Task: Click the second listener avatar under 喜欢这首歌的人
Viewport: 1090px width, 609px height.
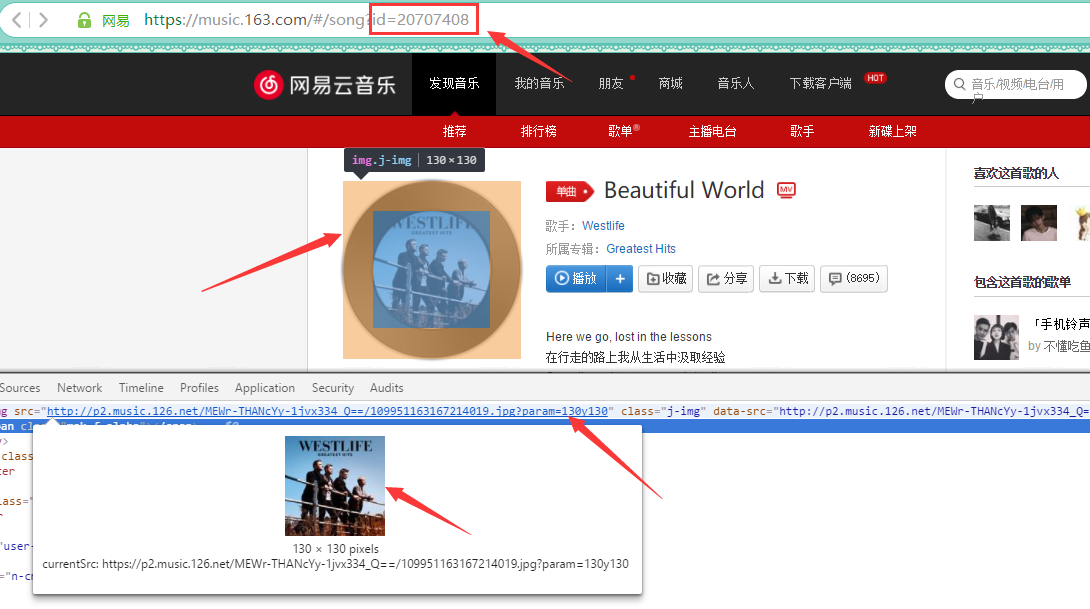Action: (x=1039, y=223)
